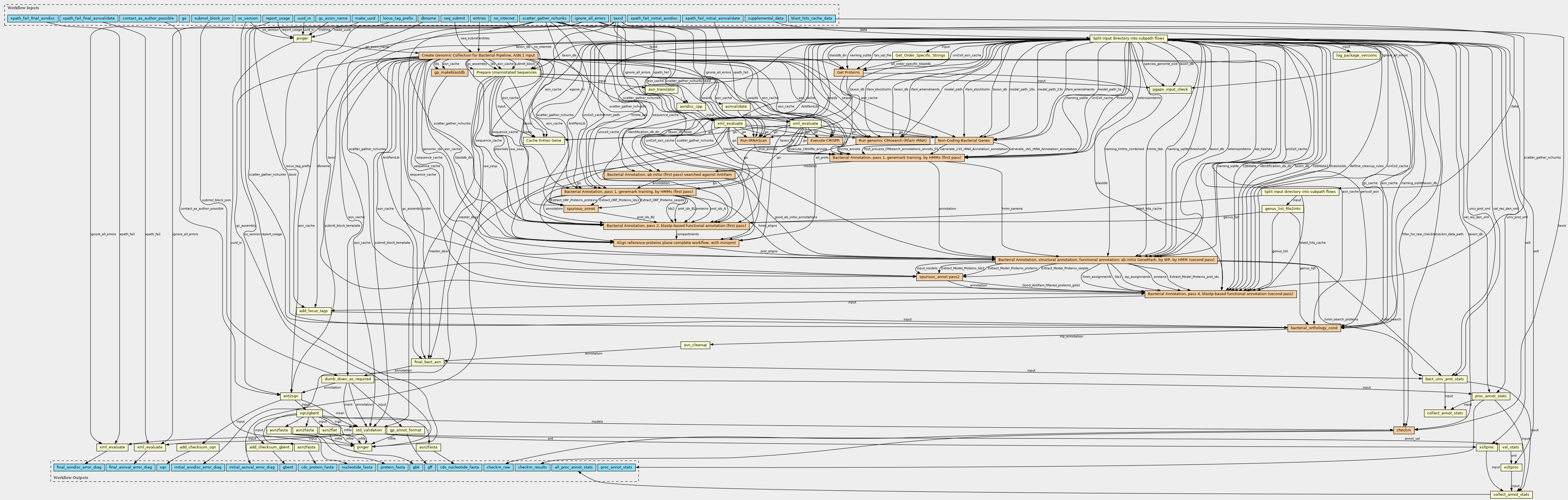This screenshot has height=500, width=1568.
Task: Click the dumb_down_as_required node
Action: [x=347, y=379]
